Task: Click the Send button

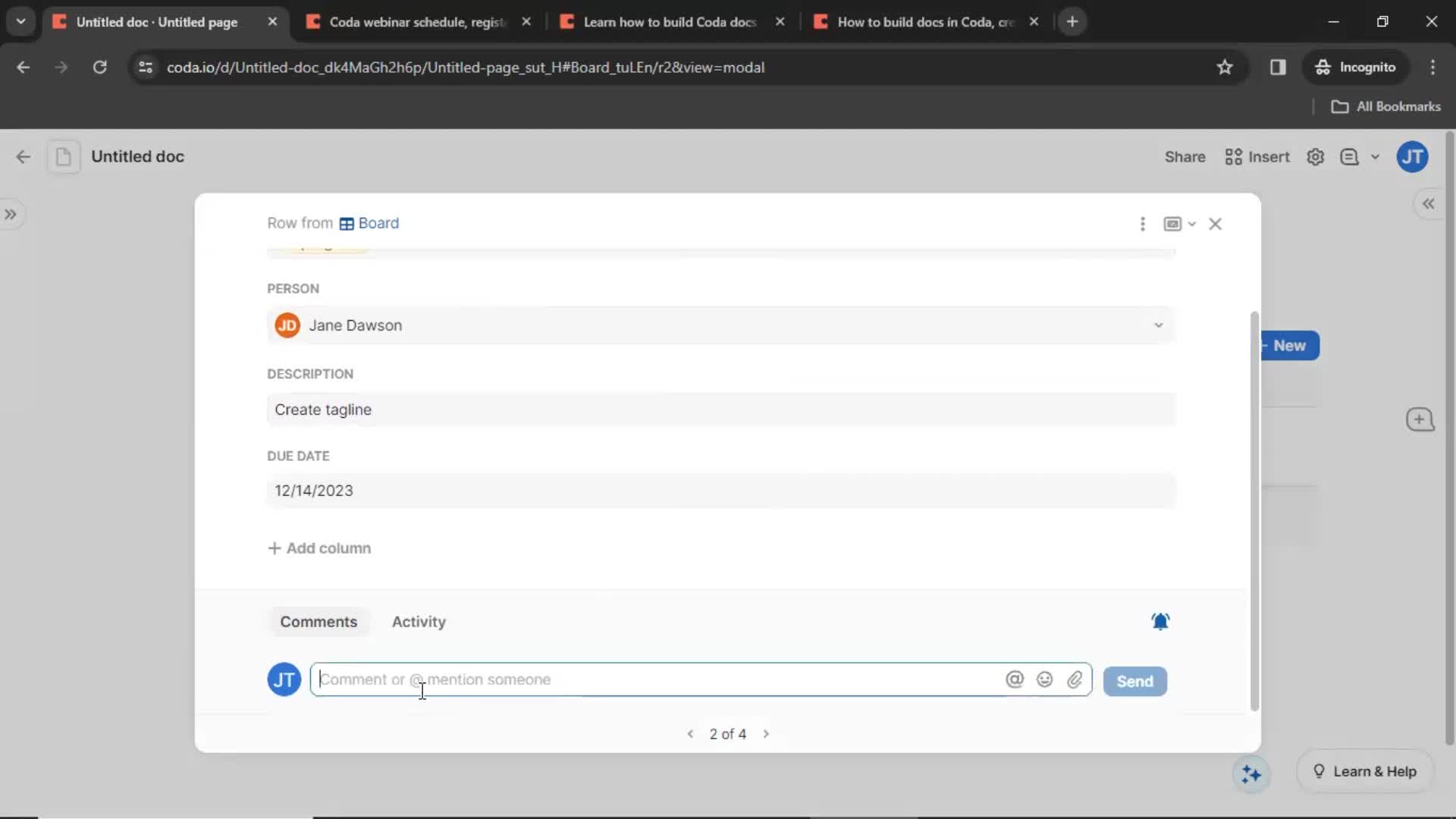Action: [1134, 681]
